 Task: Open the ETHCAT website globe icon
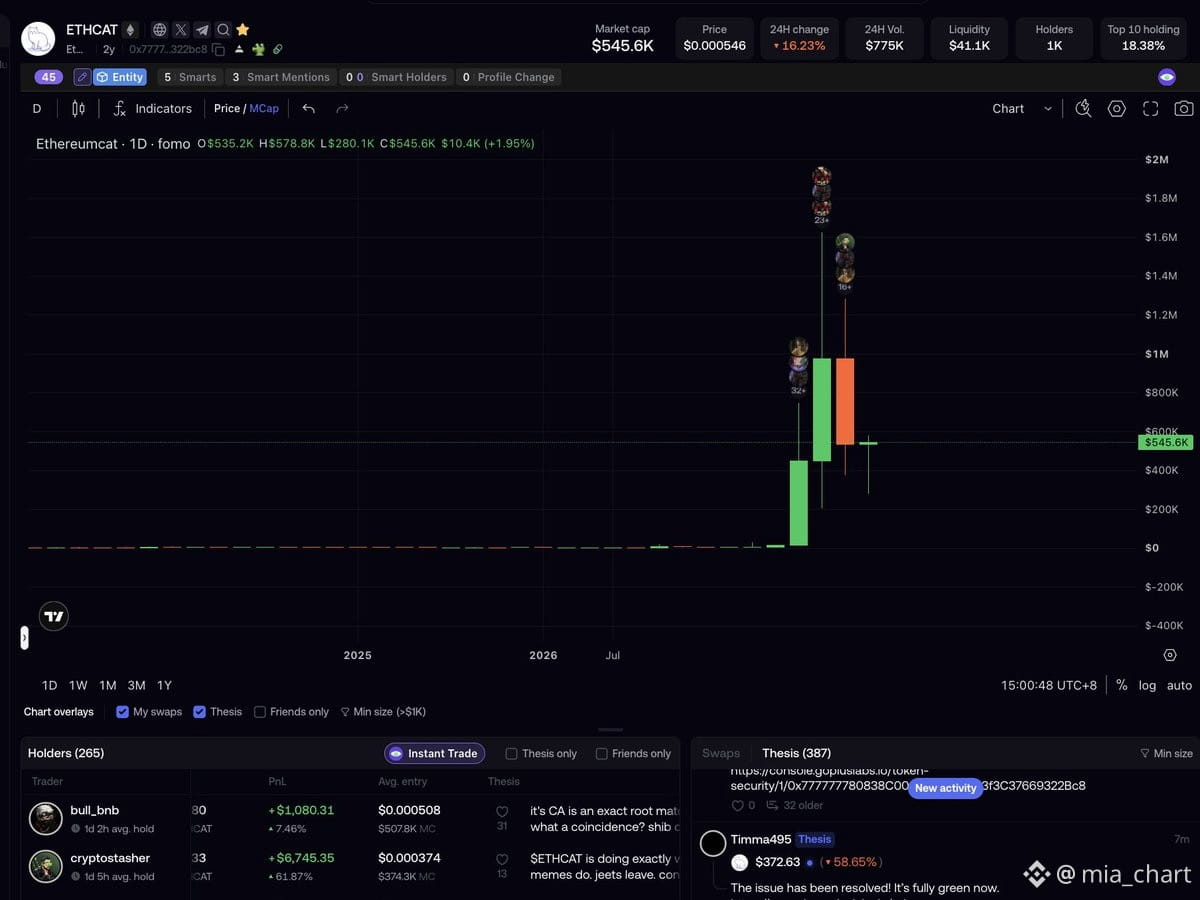pos(159,30)
